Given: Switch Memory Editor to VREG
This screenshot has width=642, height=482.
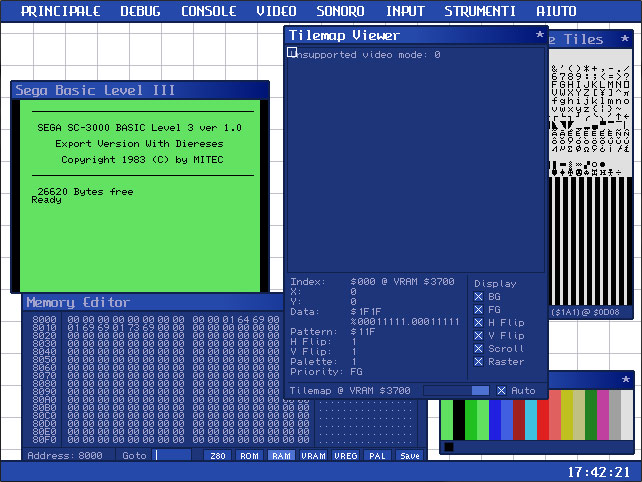Looking at the screenshot, I should pyautogui.click(x=346, y=456).
